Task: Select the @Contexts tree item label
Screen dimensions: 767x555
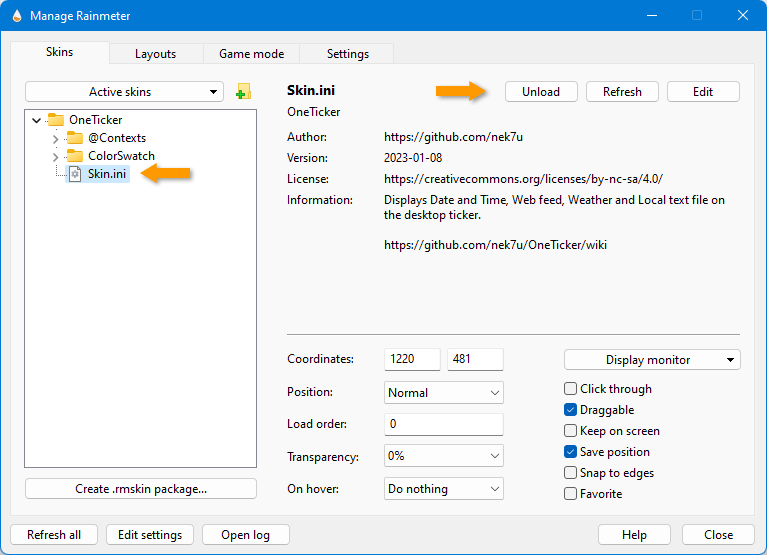Action: pyautogui.click(x=117, y=138)
